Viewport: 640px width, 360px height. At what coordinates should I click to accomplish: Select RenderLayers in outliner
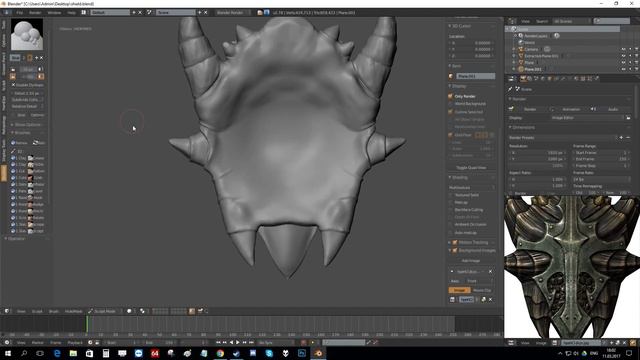click(536, 36)
